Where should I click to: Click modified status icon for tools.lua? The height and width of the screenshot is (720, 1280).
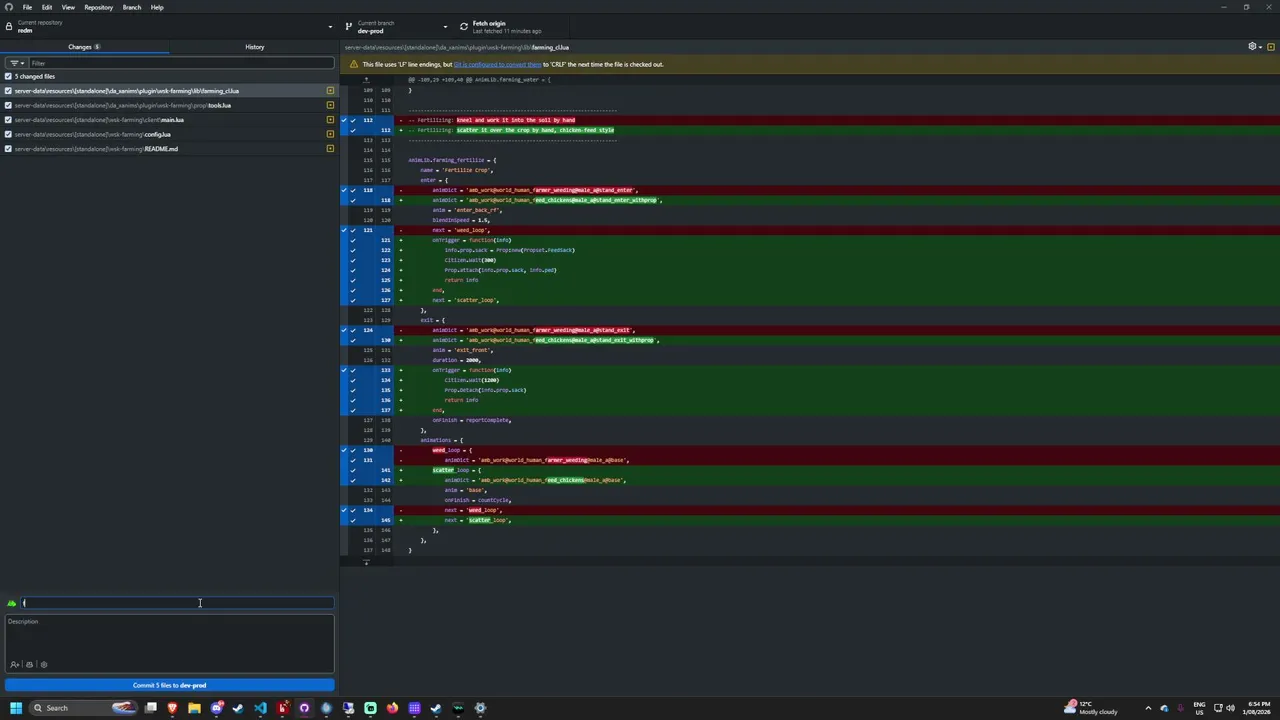click(x=330, y=105)
